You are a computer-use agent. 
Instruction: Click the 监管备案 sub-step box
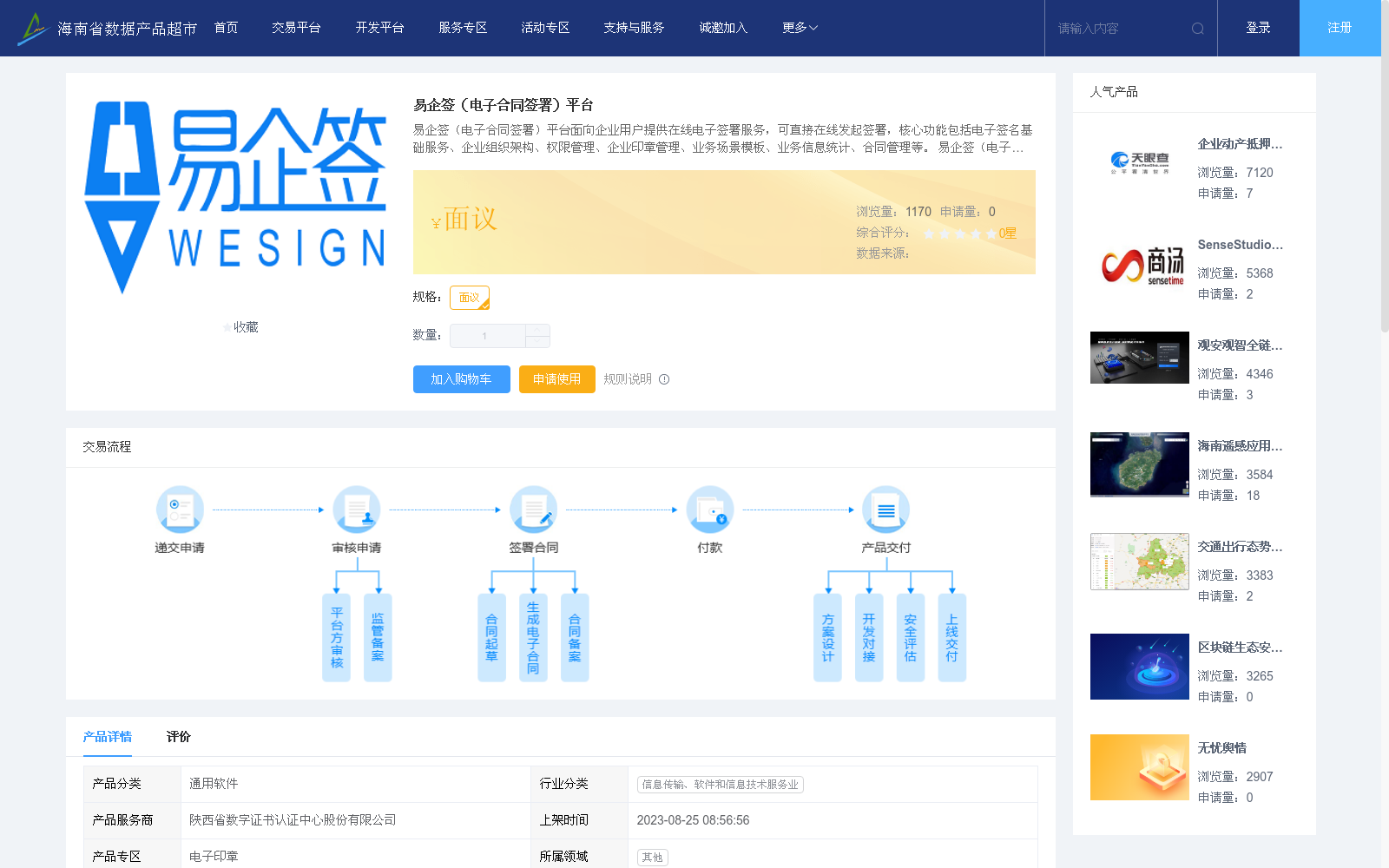[x=378, y=638]
